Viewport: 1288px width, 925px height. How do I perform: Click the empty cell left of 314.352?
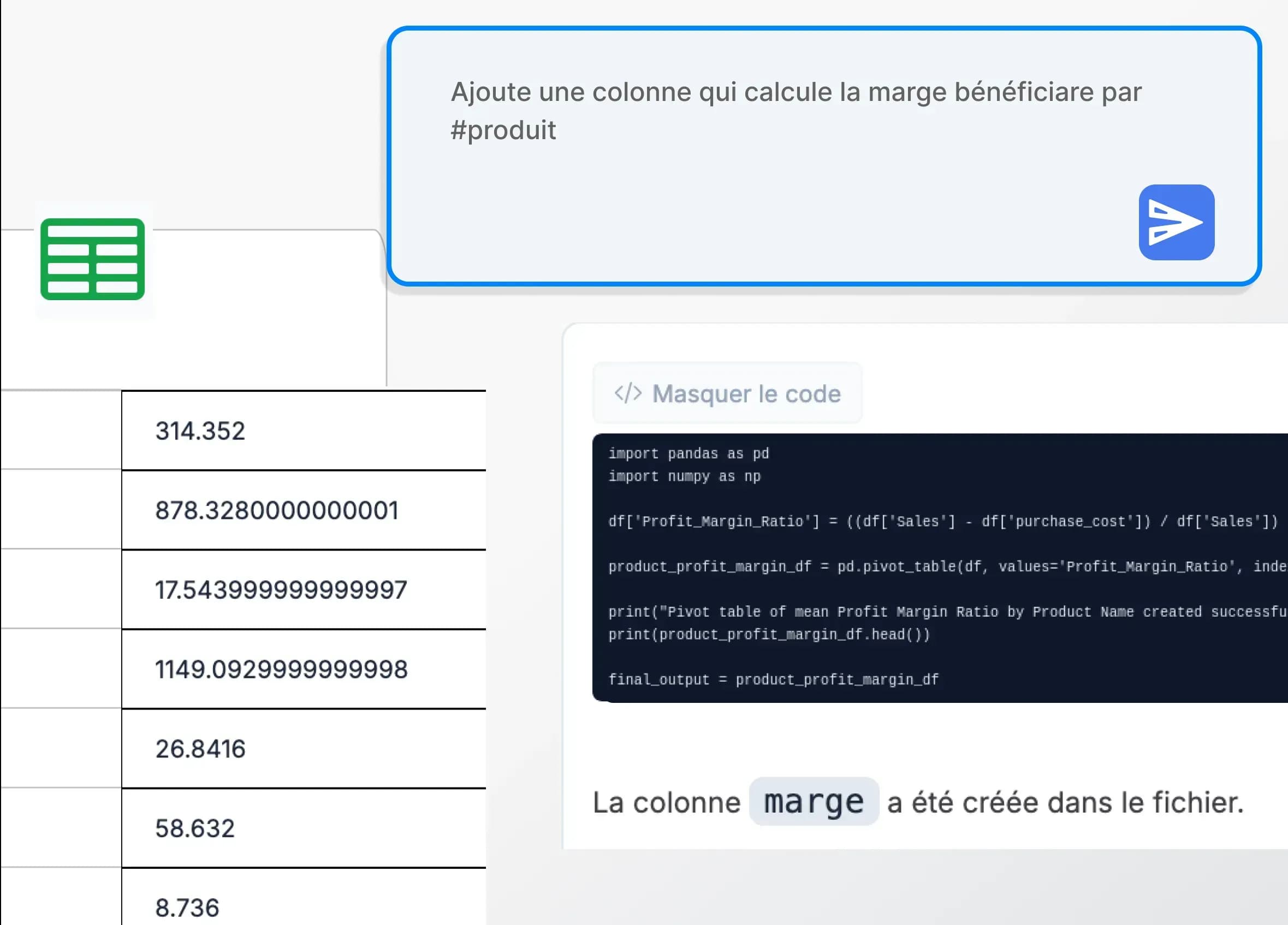click(x=60, y=431)
